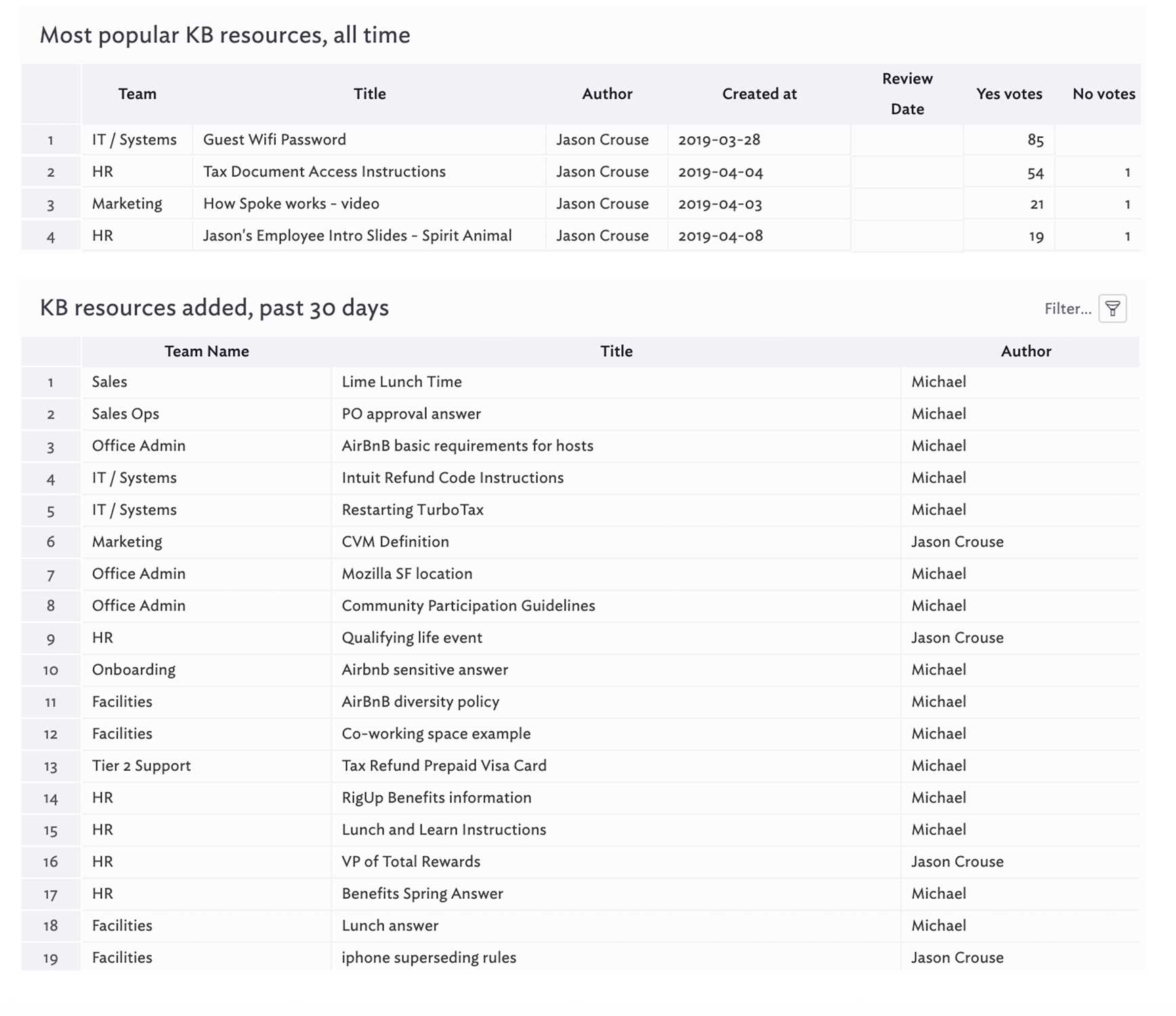Image resolution: width=1176 pixels, height=1016 pixels.
Task: Click the Team Name column header
Action: pyautogui.click(x=207, y=352)
